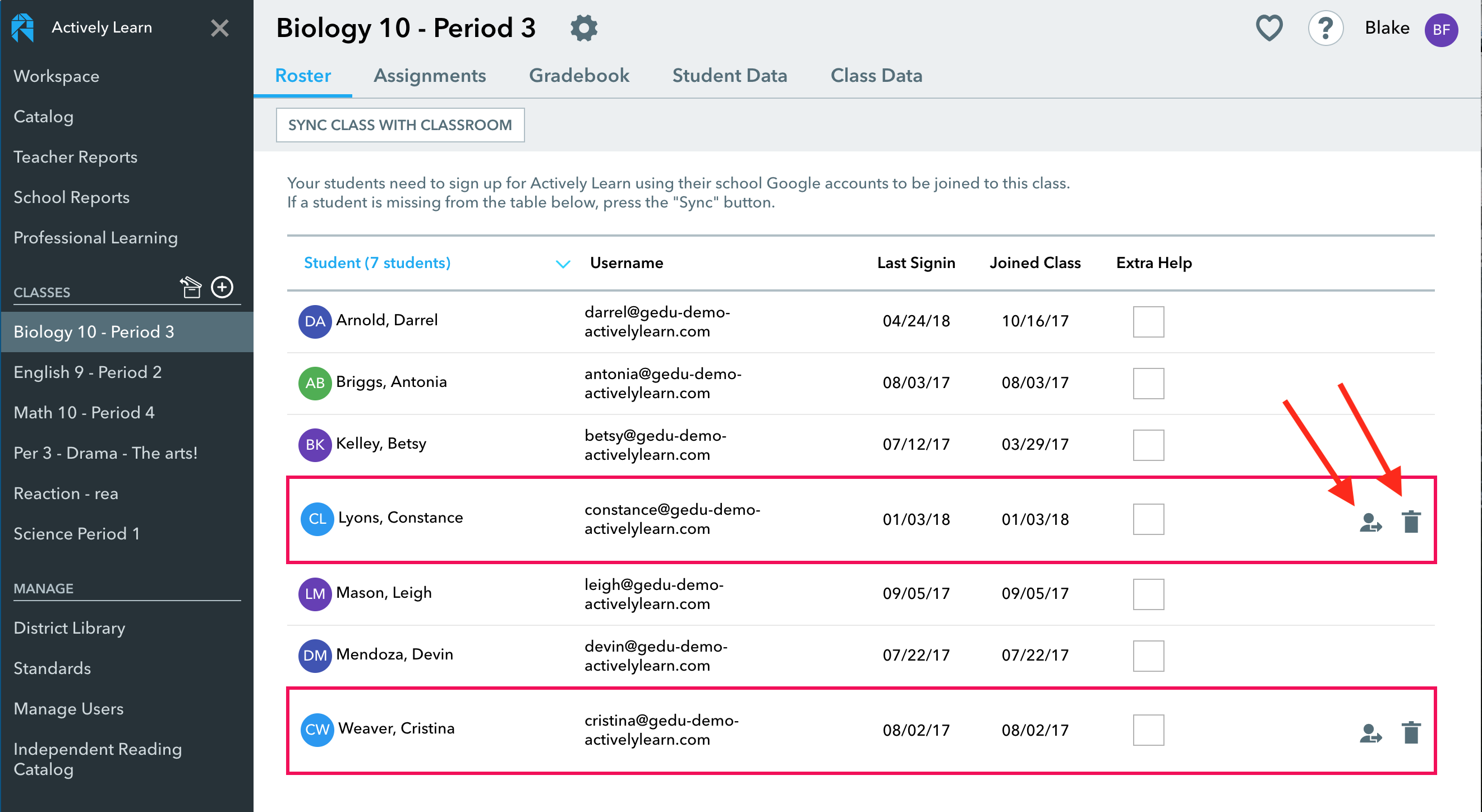1482x812 pixels.
Task: Click Username column header
Action: click(x=627, y=263)
